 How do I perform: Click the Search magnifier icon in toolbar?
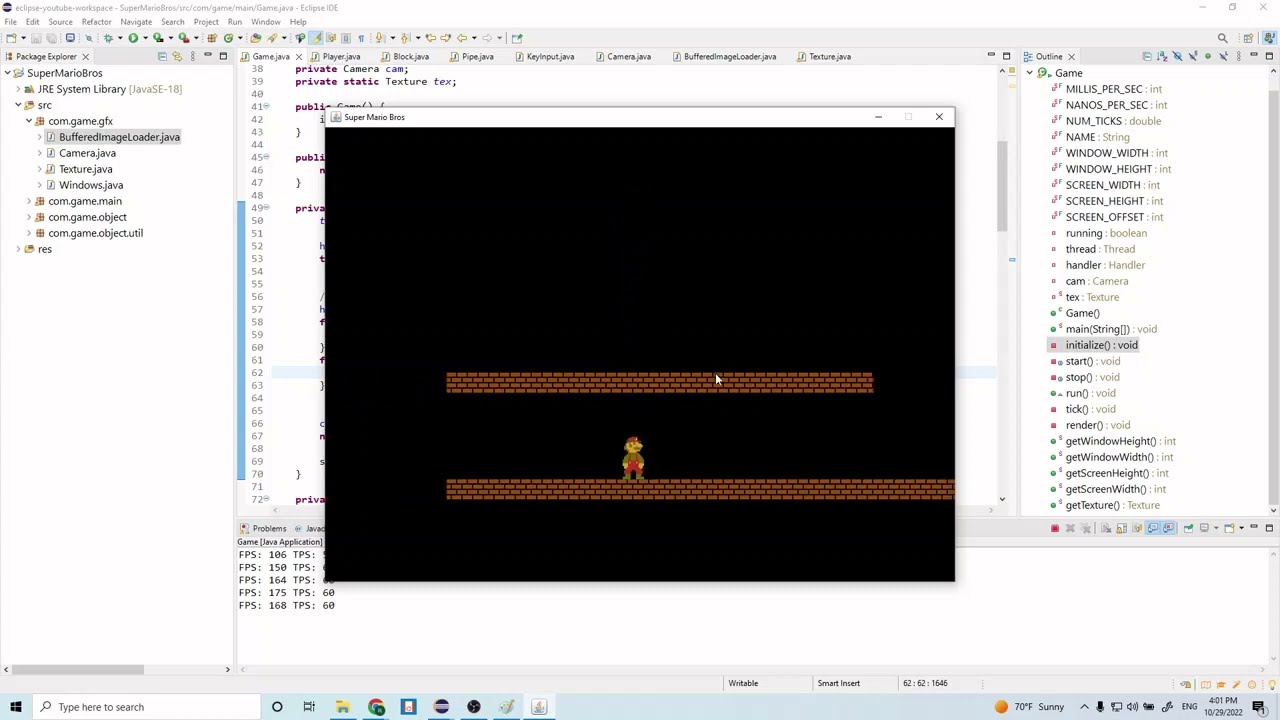pyautogui.click(x=1222, y=38)
